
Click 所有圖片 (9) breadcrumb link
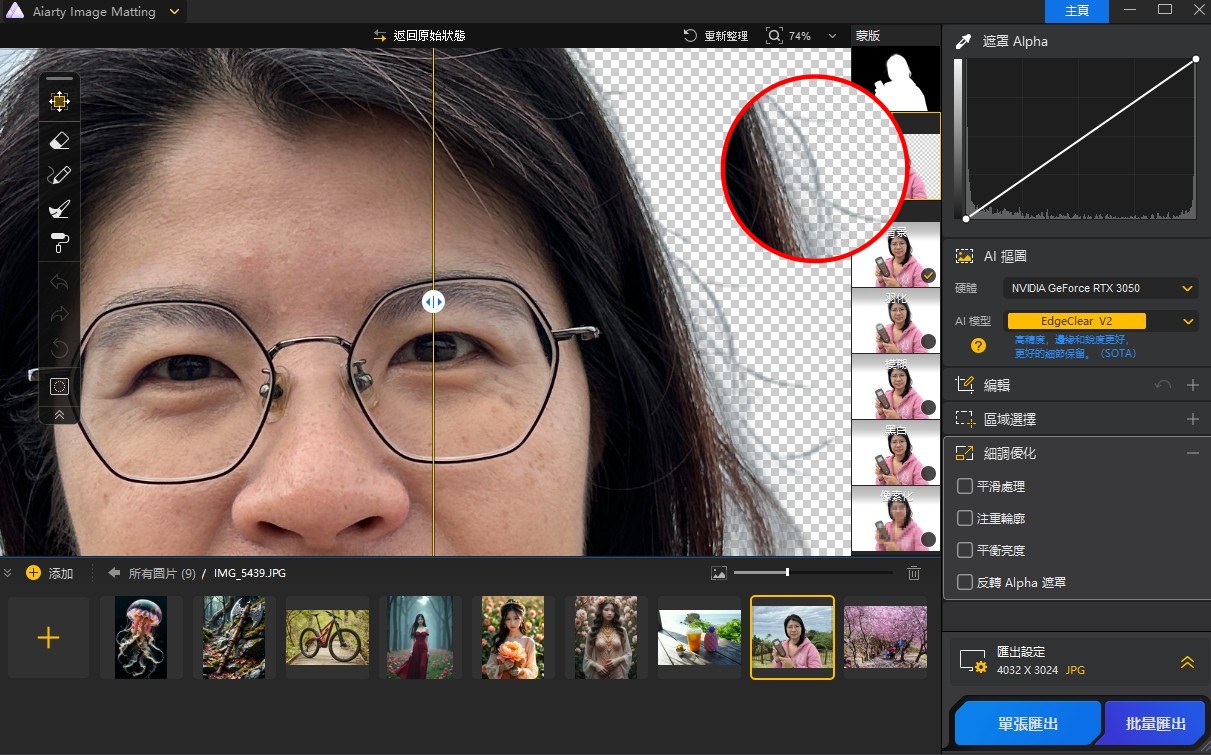click(x=162, y=573)
